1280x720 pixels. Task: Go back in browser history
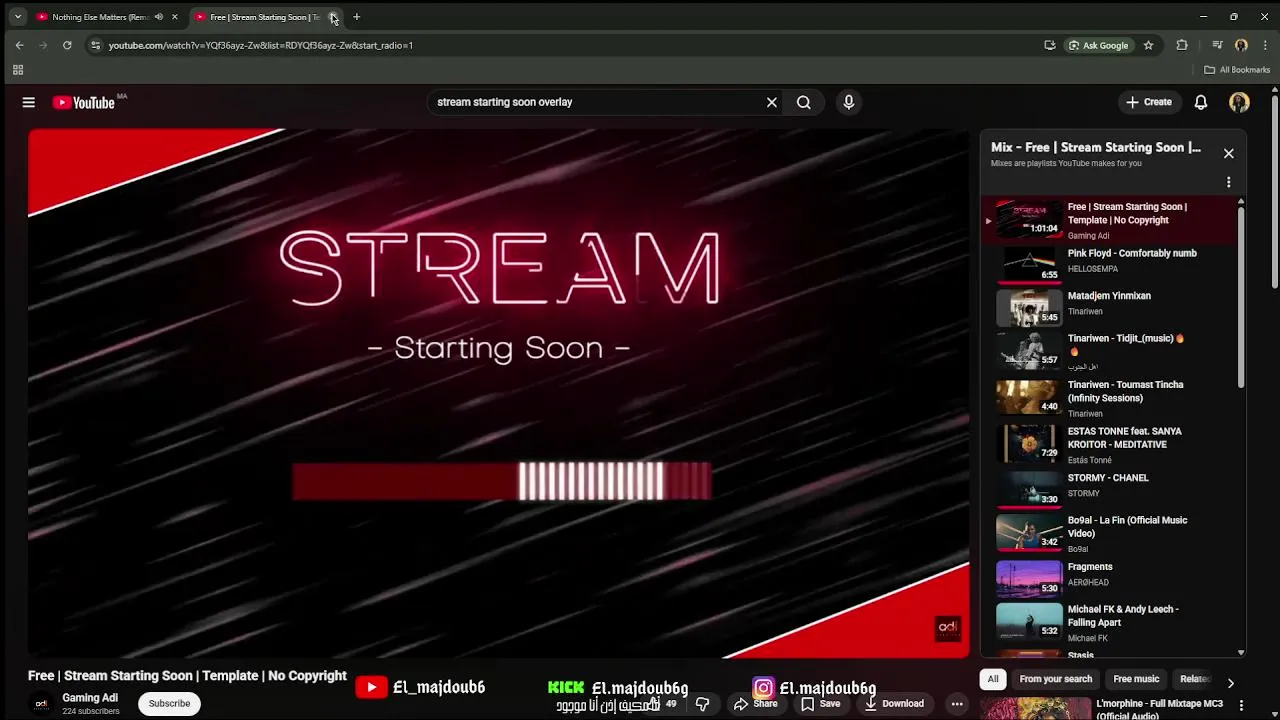(x=19, y=45)
